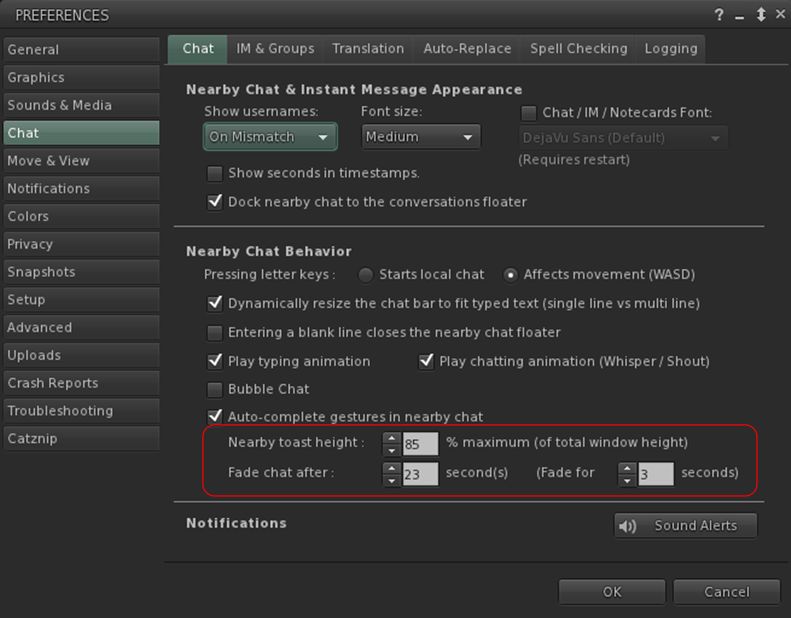Screen dimensions: 791x618
Task: Click the Fade chat after input field
Action: [x=420, y=474]
